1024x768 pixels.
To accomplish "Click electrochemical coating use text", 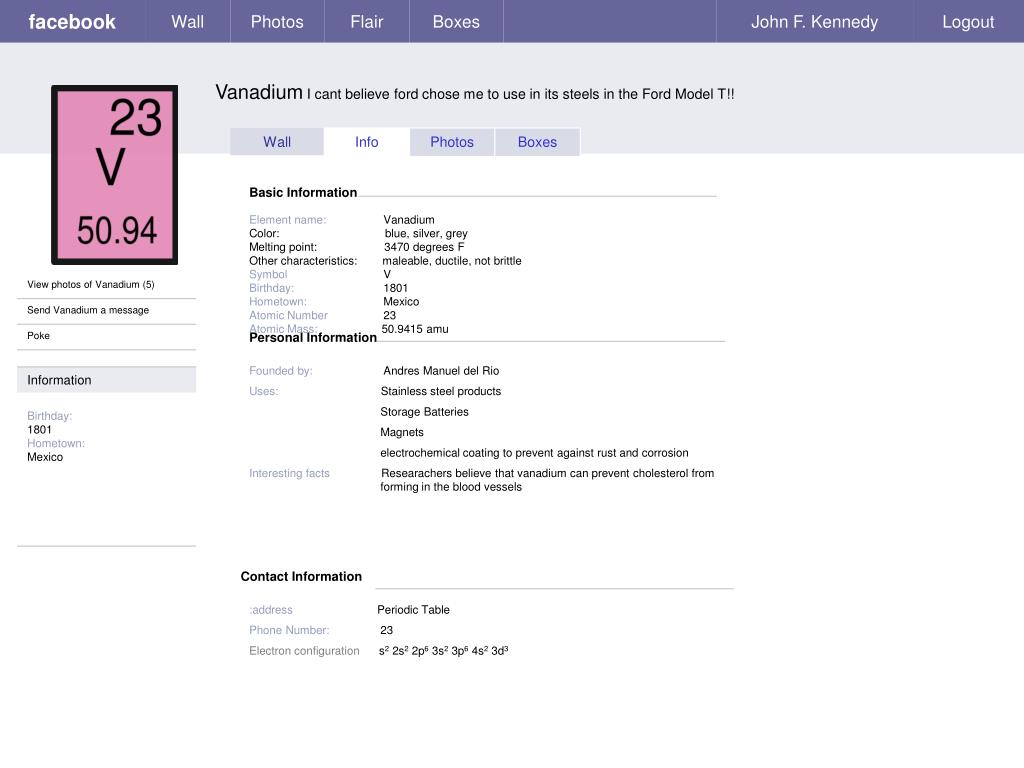I will pyautogui.click(x=534, y=453).
